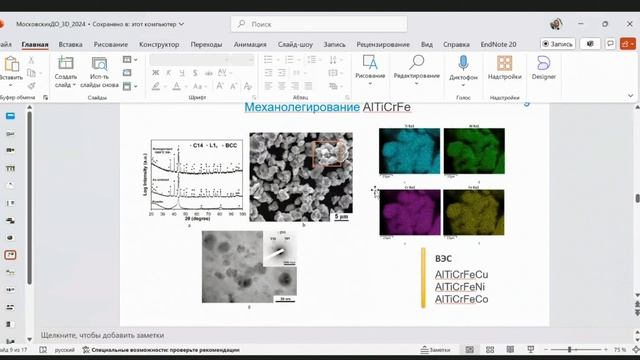The image size is (640, 360).
Task: Click the text highlight color pen icon
Action: (156, 86)
